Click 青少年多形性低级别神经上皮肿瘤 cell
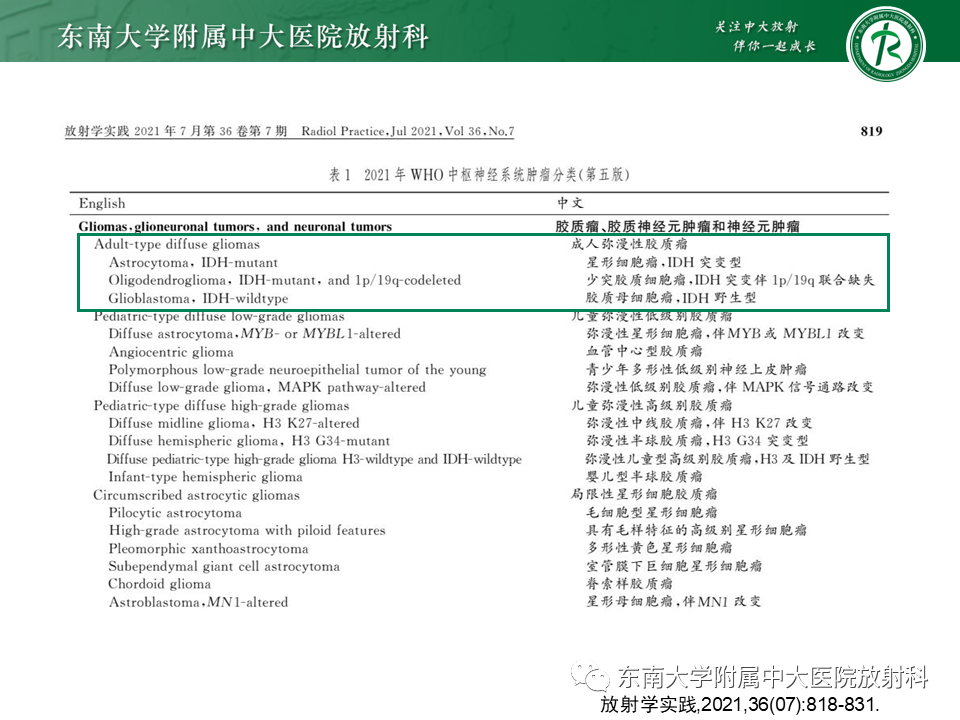The image size is (960, 720). click(x=696, y=369)
